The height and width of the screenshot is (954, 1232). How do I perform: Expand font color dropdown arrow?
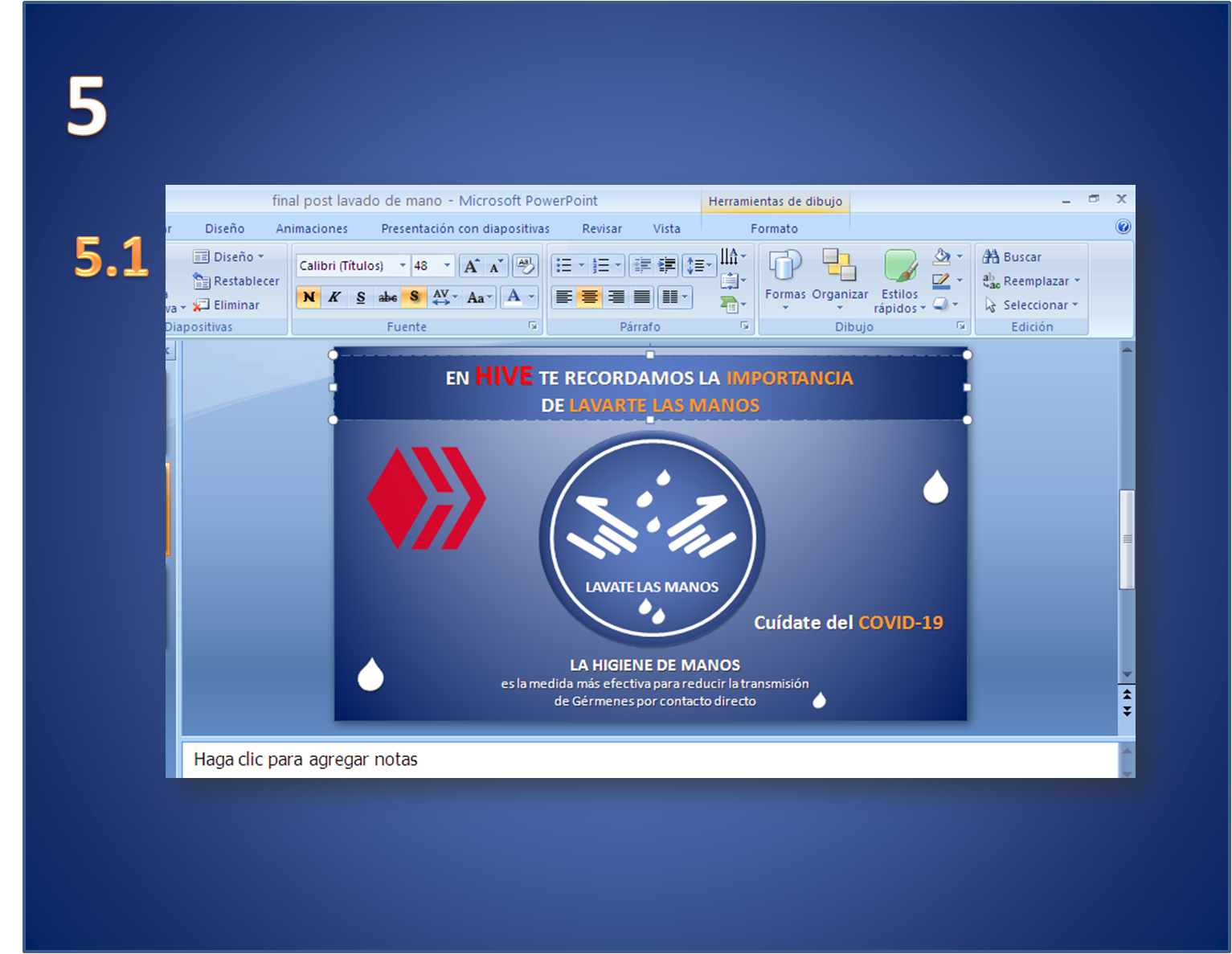(x=531, y=297)
